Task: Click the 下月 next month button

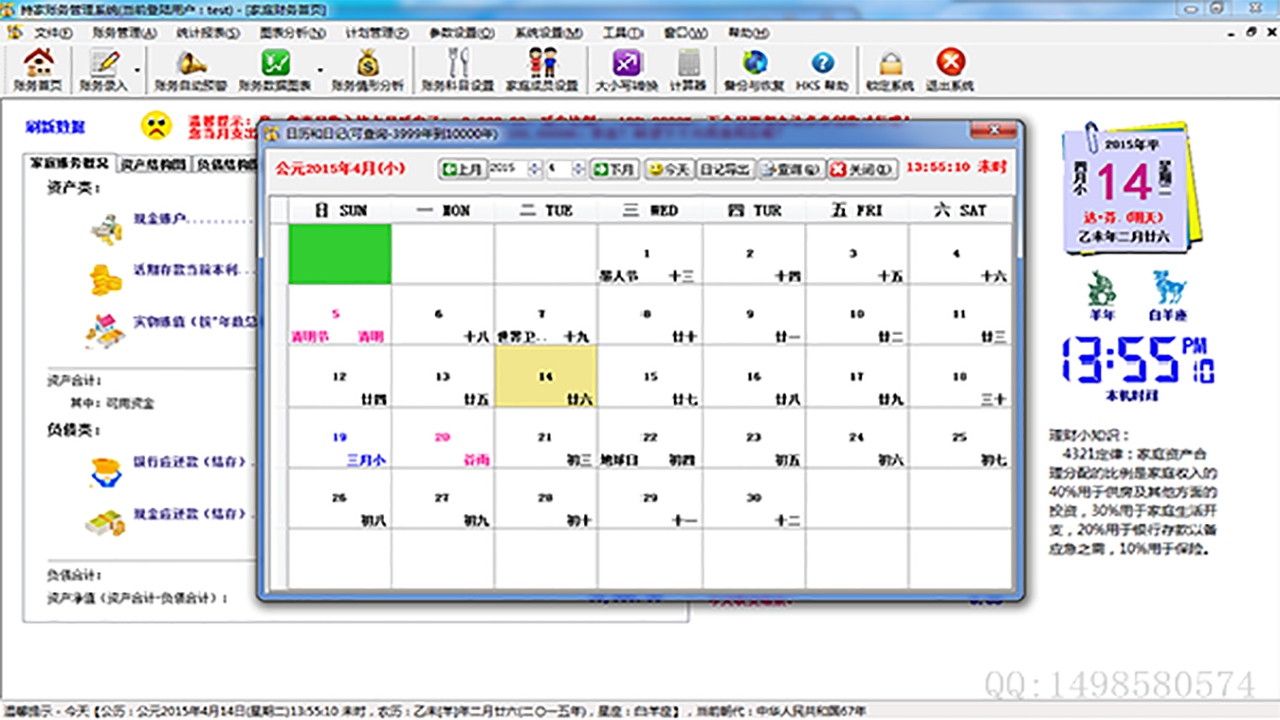Action: (x=614, y=169)
